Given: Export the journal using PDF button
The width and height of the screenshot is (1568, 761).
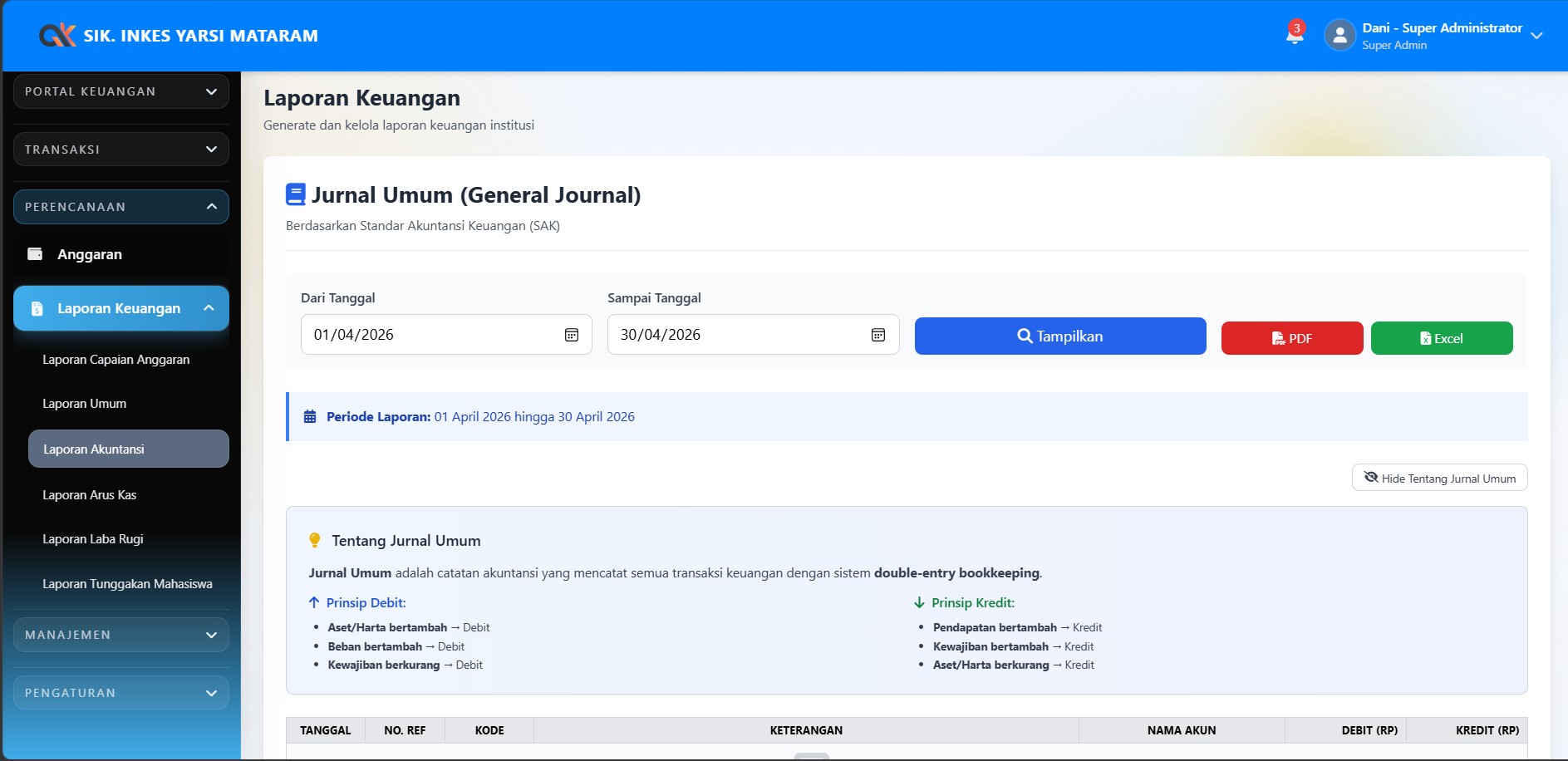Looking at the screenshot, I should [1291, 338].
